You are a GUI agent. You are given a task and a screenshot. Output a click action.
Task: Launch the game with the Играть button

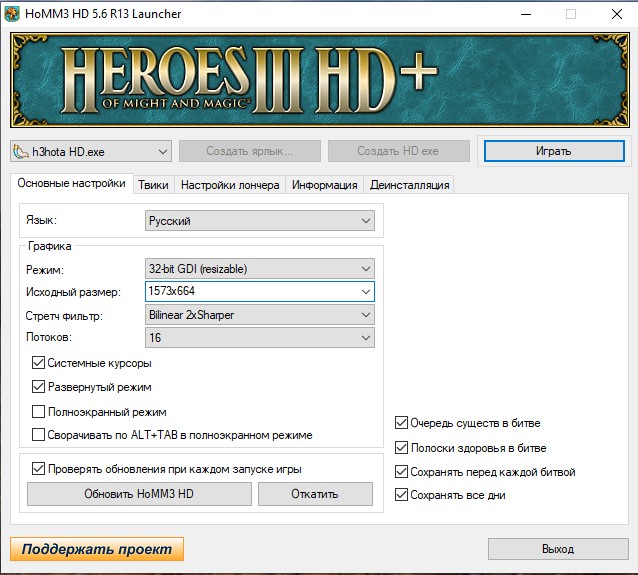tap(554, 151)
